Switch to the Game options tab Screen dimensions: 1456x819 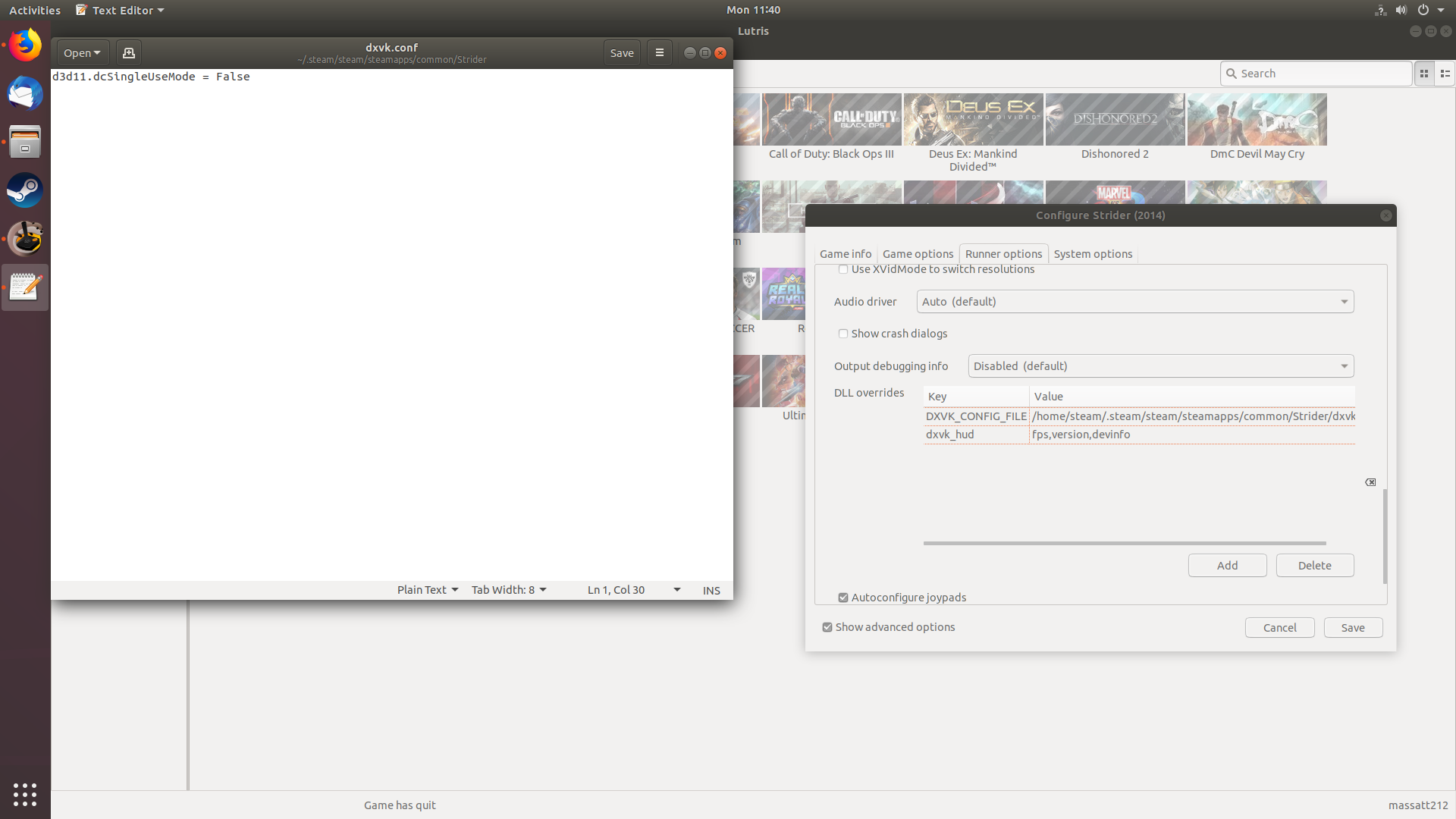tap(918, 254)
